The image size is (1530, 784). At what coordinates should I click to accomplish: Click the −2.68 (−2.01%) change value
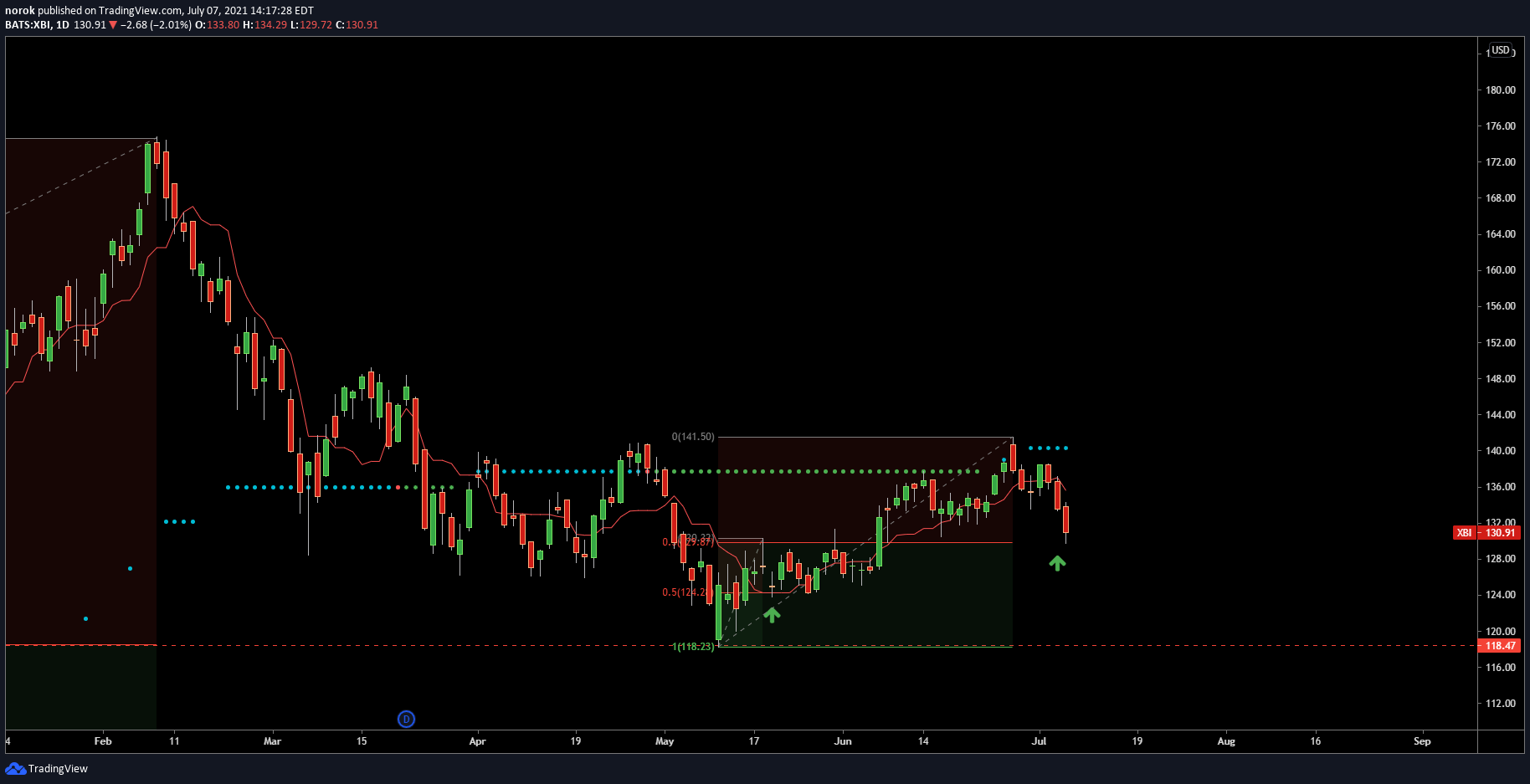[156, 25]
